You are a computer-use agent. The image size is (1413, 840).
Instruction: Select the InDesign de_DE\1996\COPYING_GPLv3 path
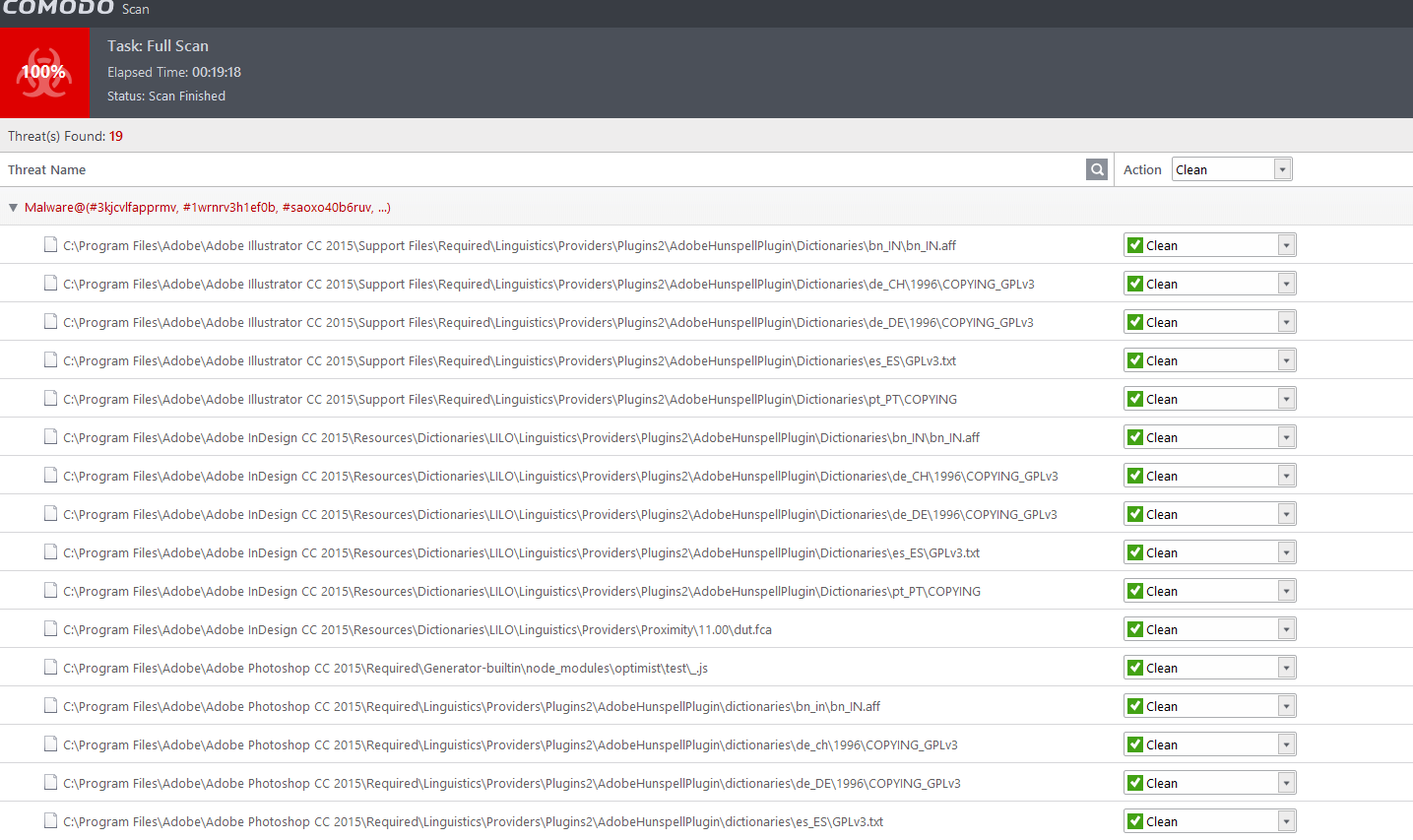pyautogui.click(x=560, y=515)
